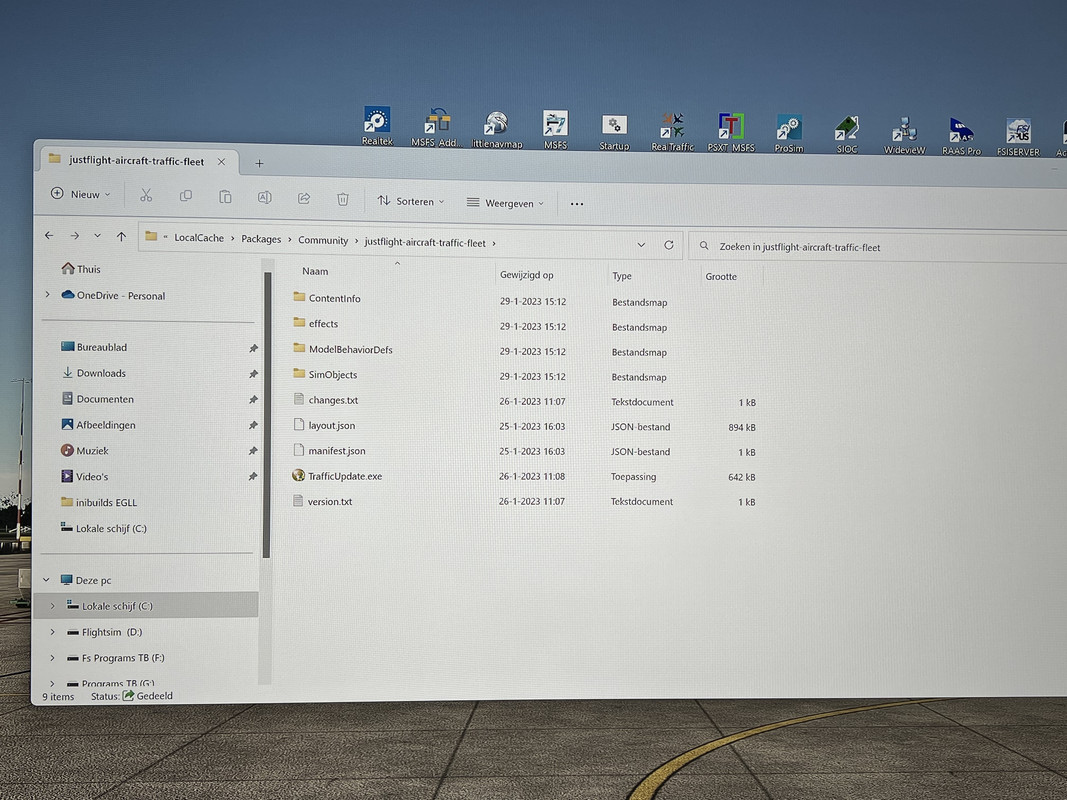This screenshot has height=800, width=1067.
Task: Sort by the Gewijzigd op column
Action: 527,275
